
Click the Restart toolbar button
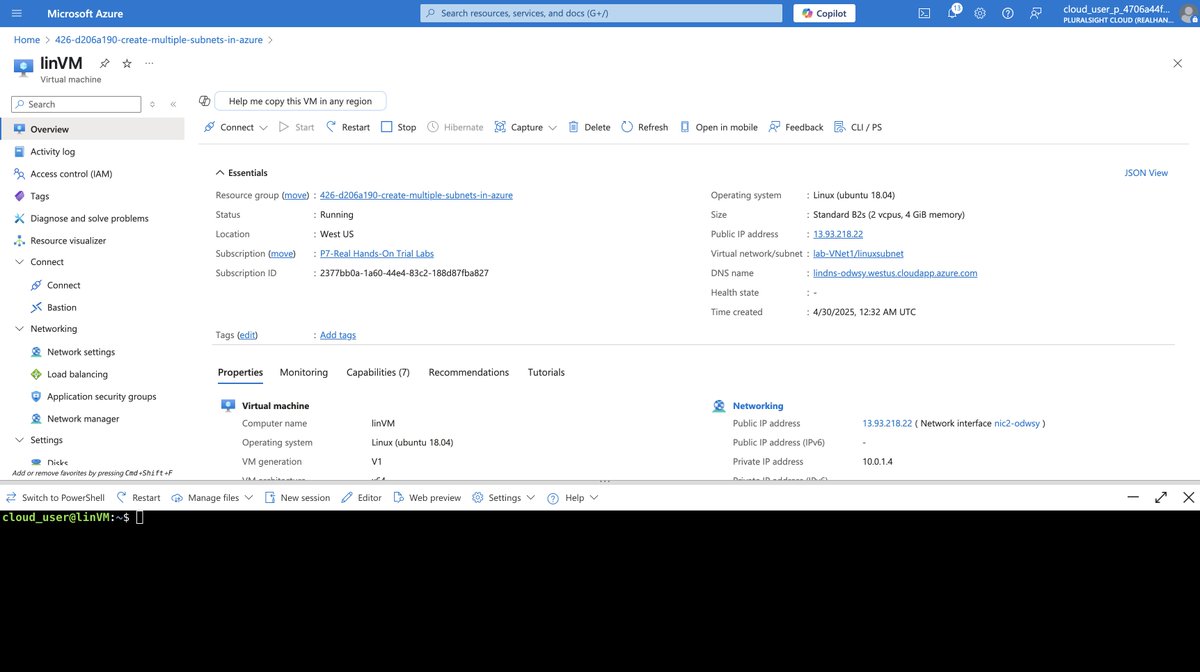[x=348, y=127]
